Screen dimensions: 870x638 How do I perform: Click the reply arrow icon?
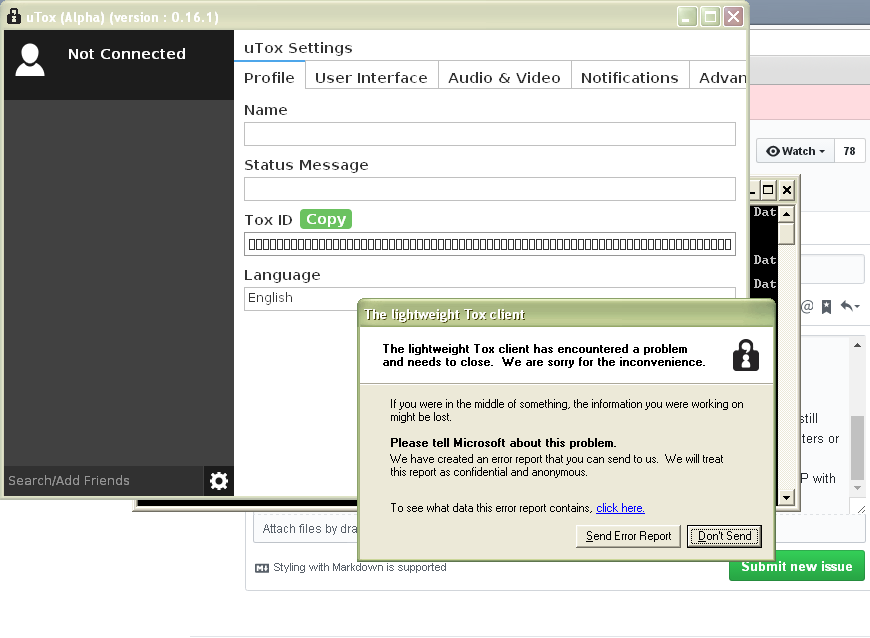pos(848,308)
